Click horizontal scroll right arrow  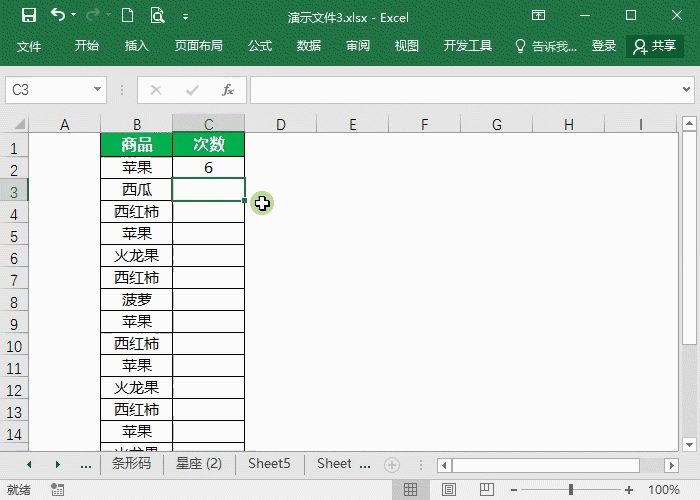tap(671, 466)
